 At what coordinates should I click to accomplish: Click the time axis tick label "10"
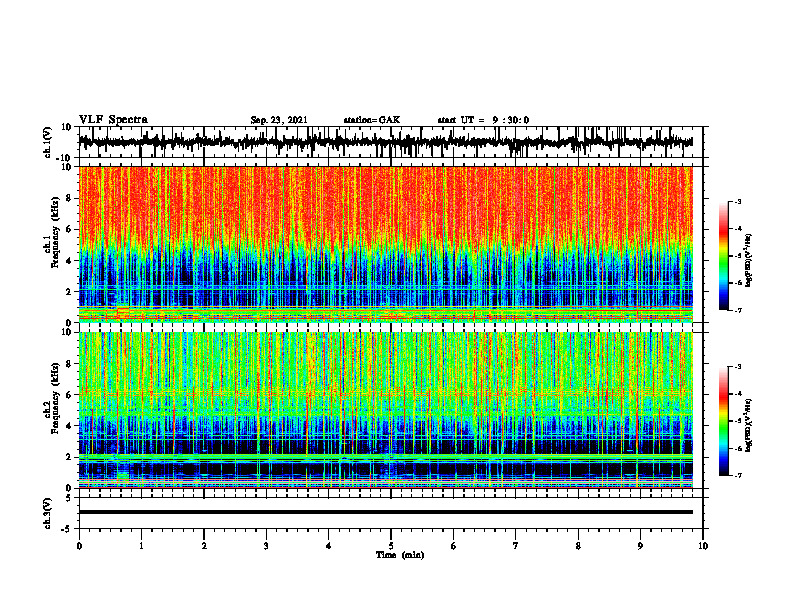[x=703, y=546]
